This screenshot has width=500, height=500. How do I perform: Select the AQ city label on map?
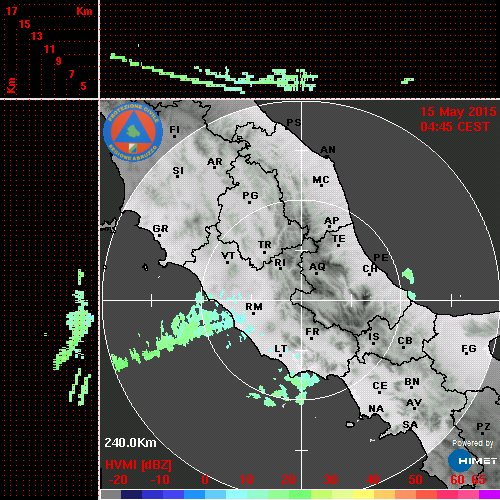tap(317, 267)
